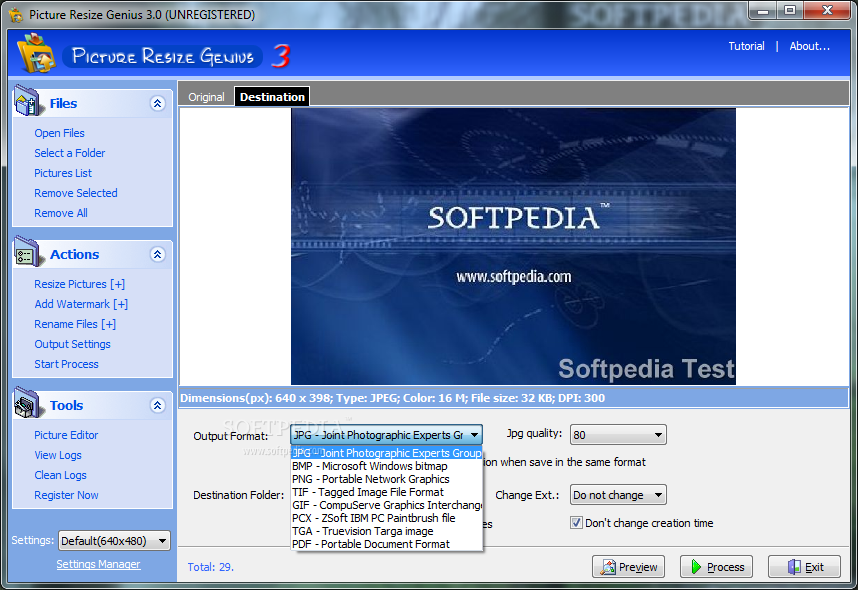858x590 pixels.
Task: Click the Process button
Action: point(716,567)
